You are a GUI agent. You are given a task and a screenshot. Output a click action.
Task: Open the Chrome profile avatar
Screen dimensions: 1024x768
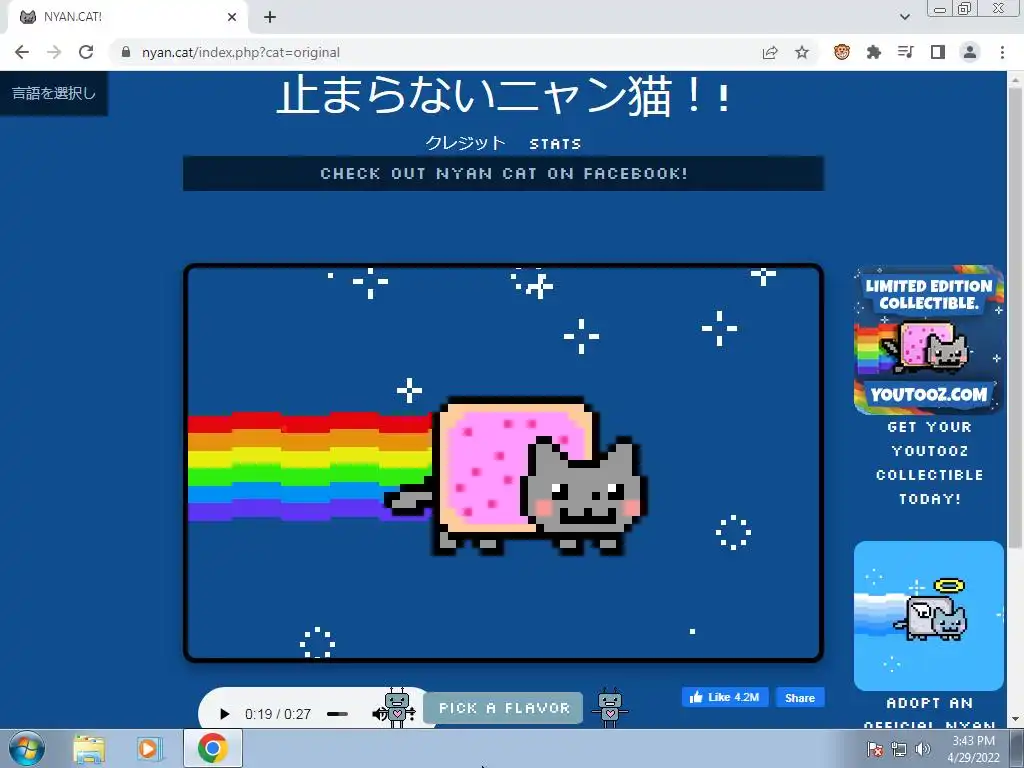tap(970, 52)
